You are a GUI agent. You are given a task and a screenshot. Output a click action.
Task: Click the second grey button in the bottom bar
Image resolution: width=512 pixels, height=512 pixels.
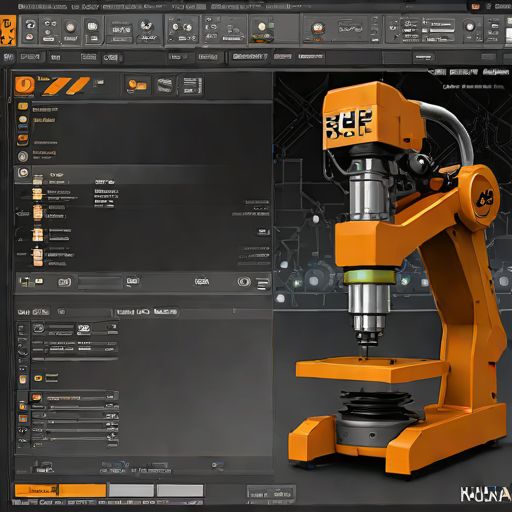180,491
